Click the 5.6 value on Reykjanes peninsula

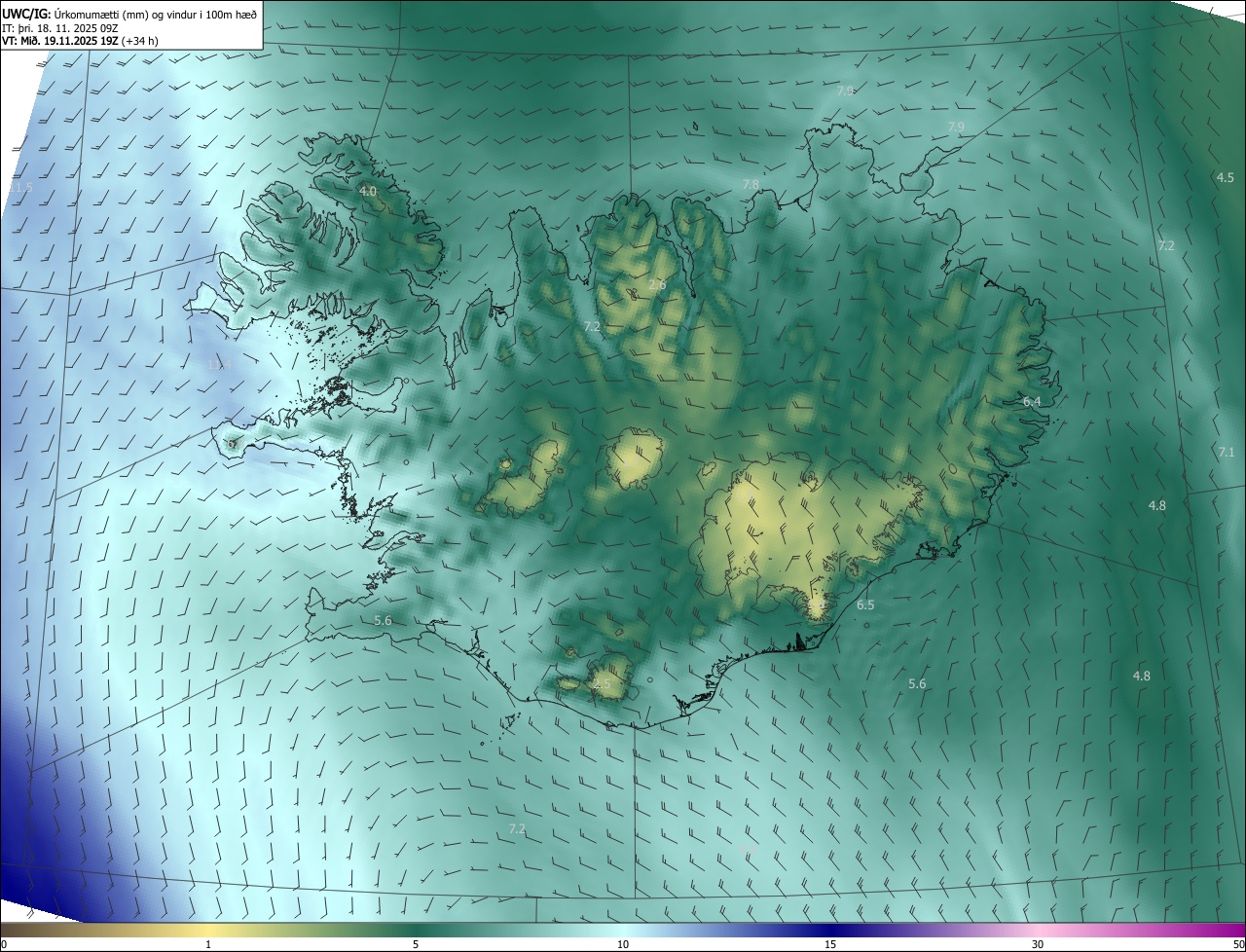[x=383, y=620]
